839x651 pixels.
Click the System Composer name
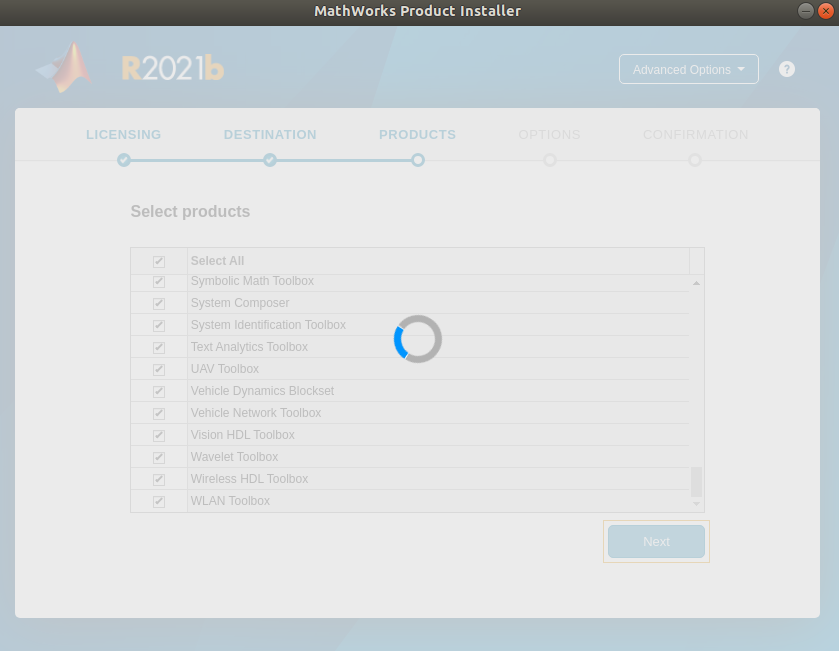[x=240, y=303]
